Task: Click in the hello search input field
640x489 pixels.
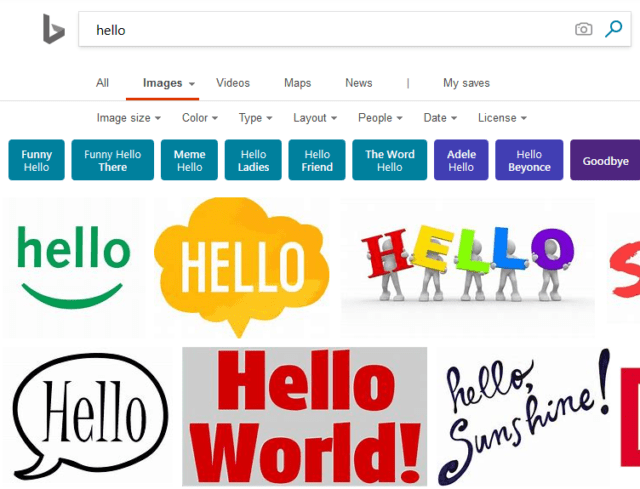Action: pyautogui.click(x=327, y=29)
